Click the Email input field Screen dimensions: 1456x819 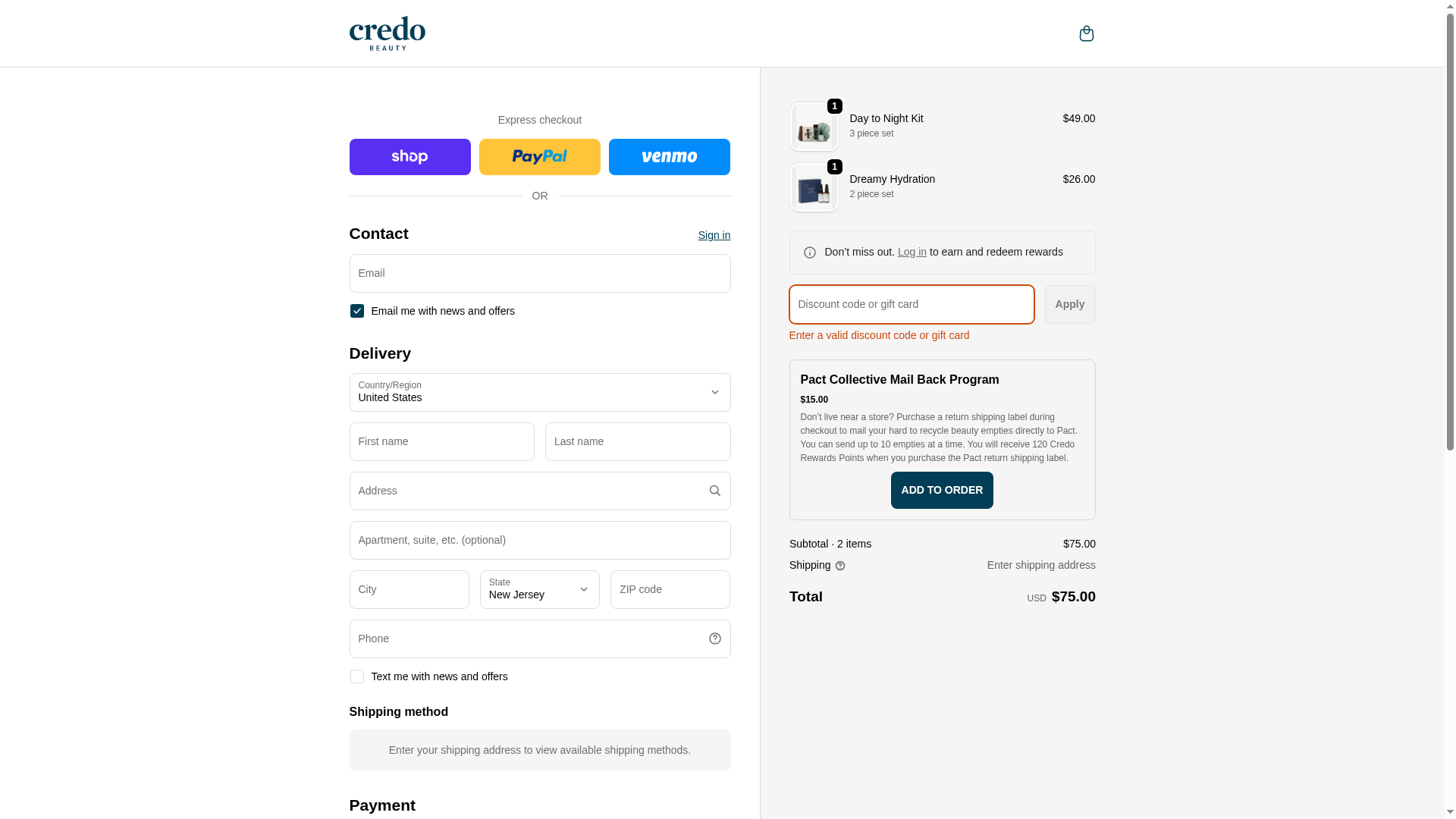click(539, 273)
